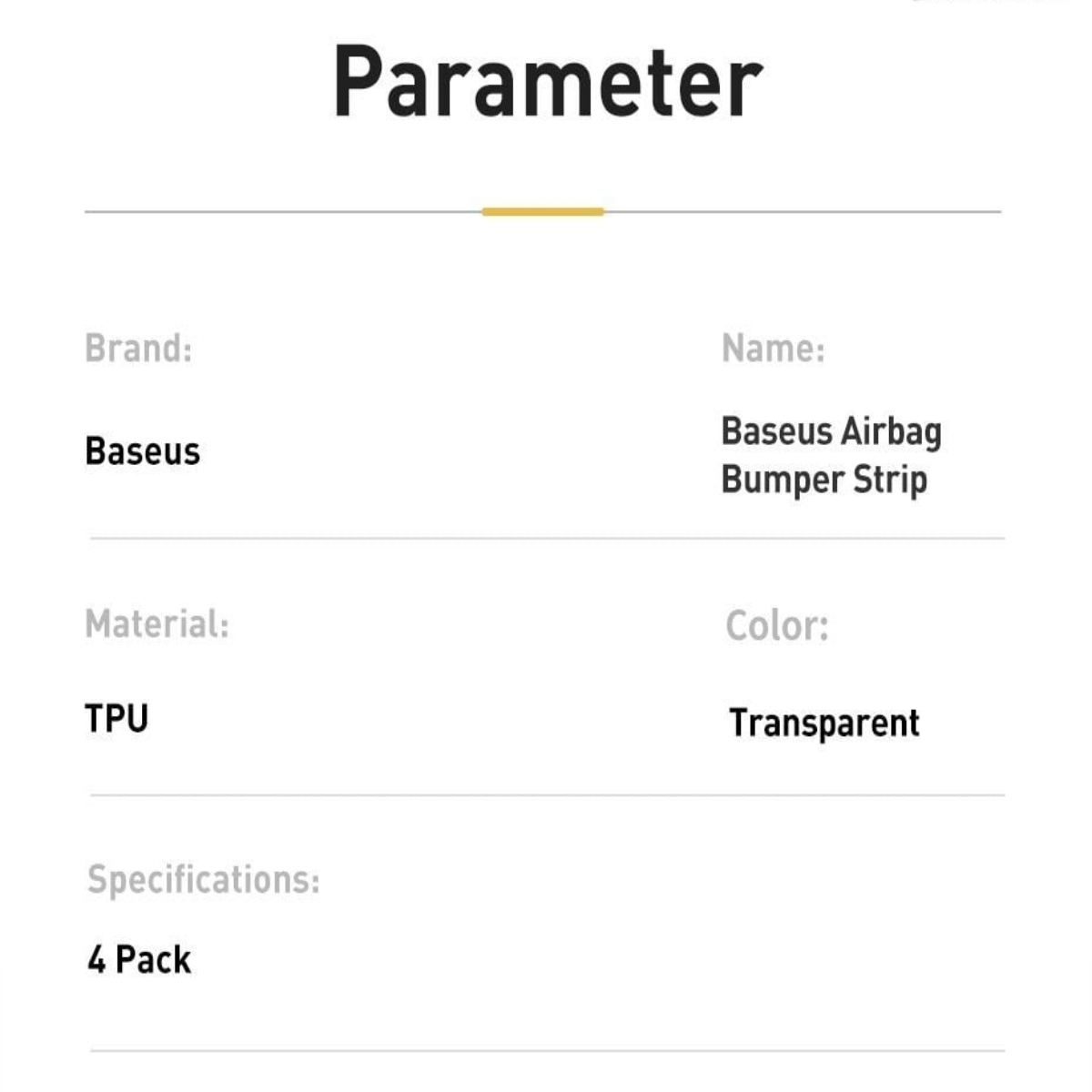1092x1092 pixels.
Task: Click the divider line below 4 Pack
Action: tap(546, 1051)
